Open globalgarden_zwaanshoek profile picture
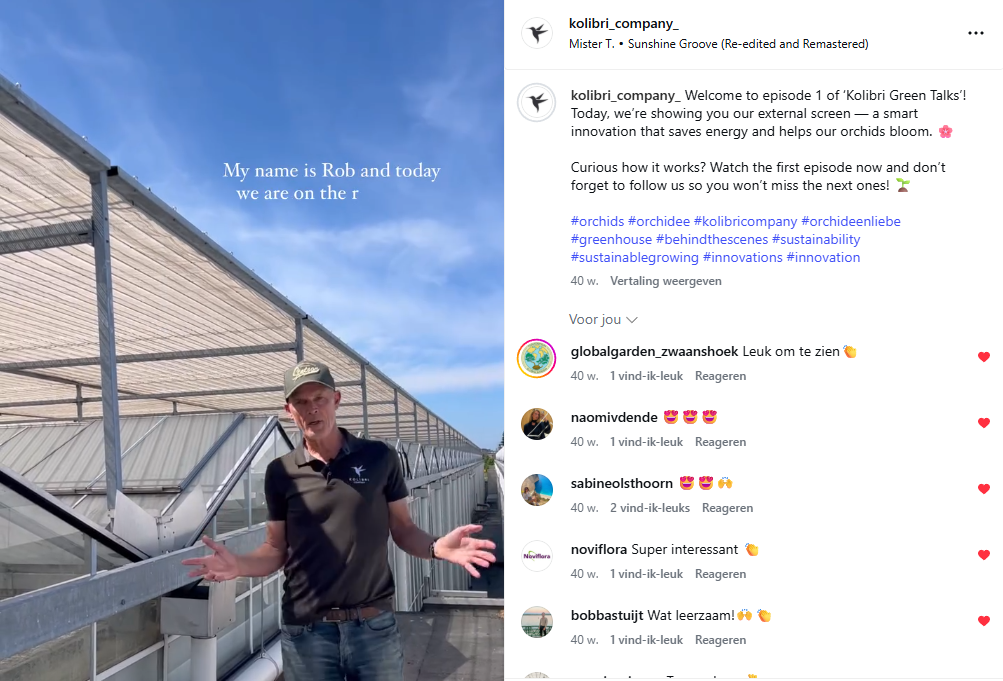Image resolution: width=1003 pixels, height=681 pixels. 537,359
